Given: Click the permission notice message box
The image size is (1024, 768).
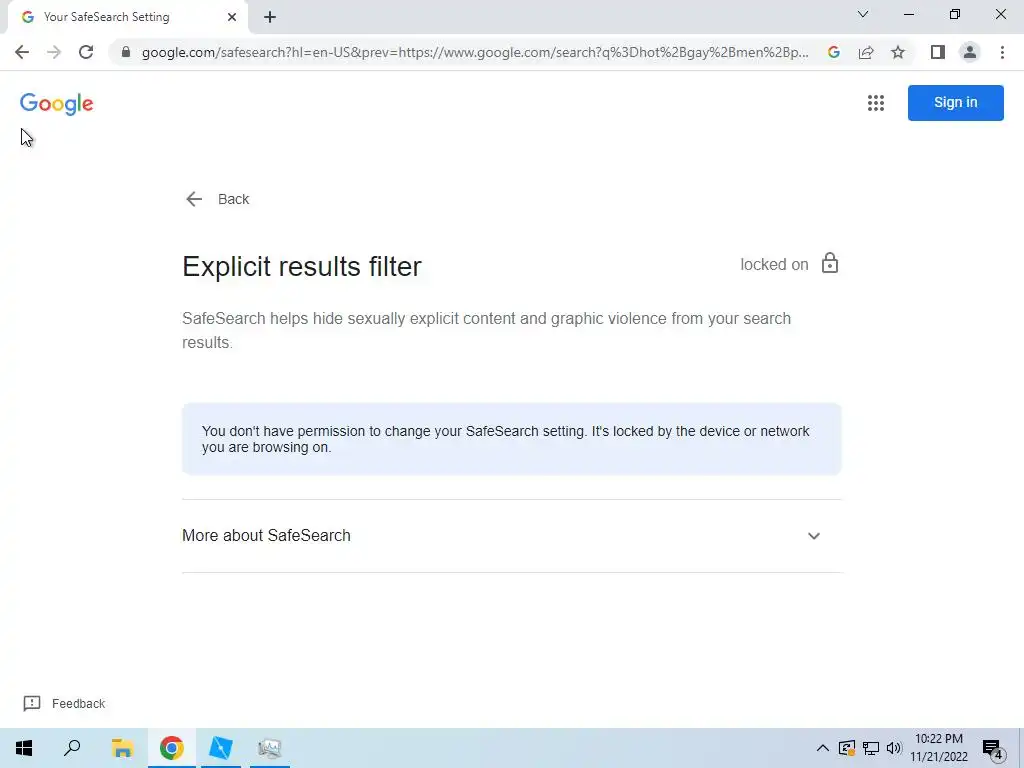Looking at the screenshot, I should 511,439.
